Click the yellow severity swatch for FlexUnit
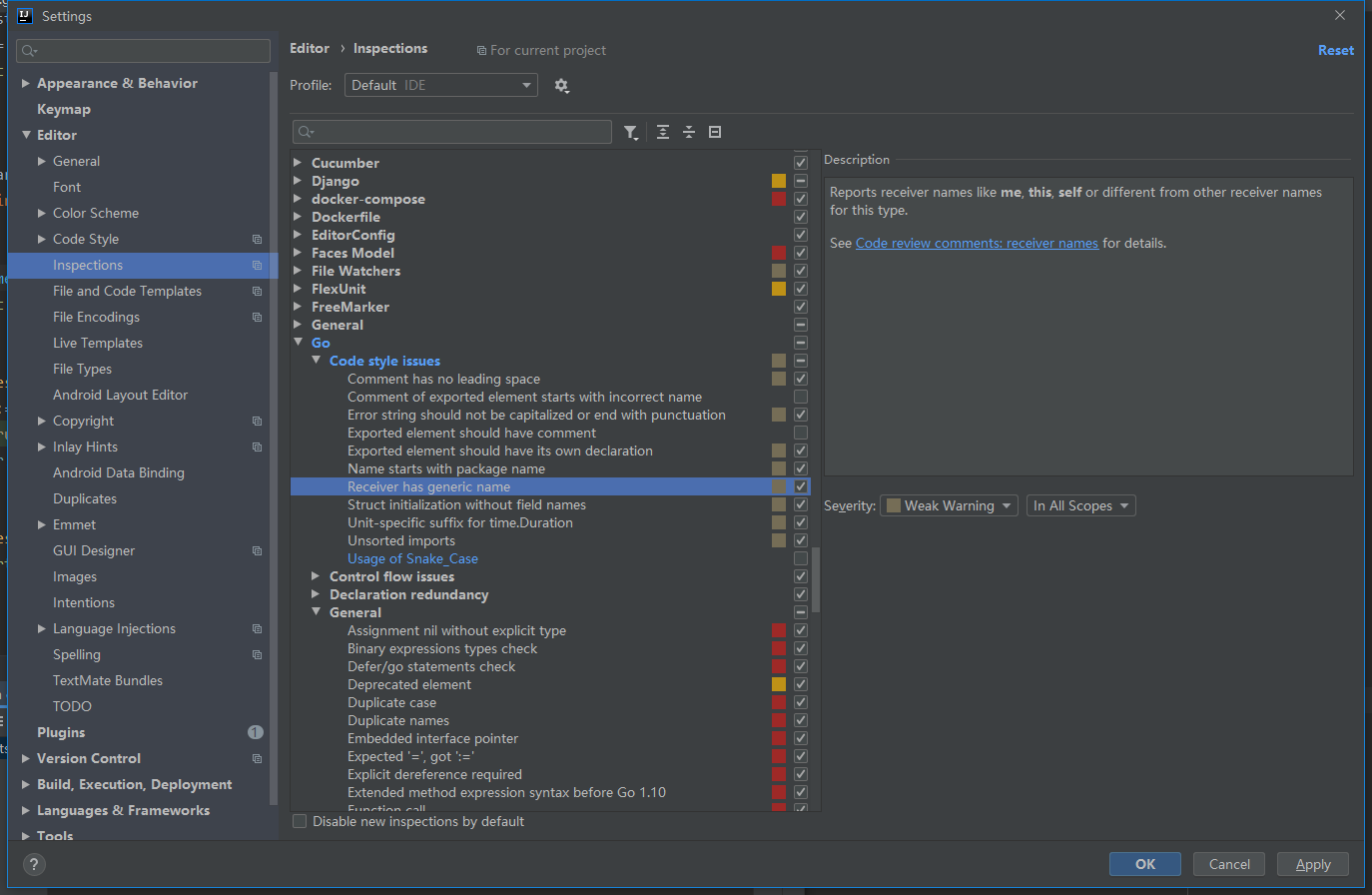Image resolution: width=1372 pixels, height=895 pixels. click(x=779, y=289)
